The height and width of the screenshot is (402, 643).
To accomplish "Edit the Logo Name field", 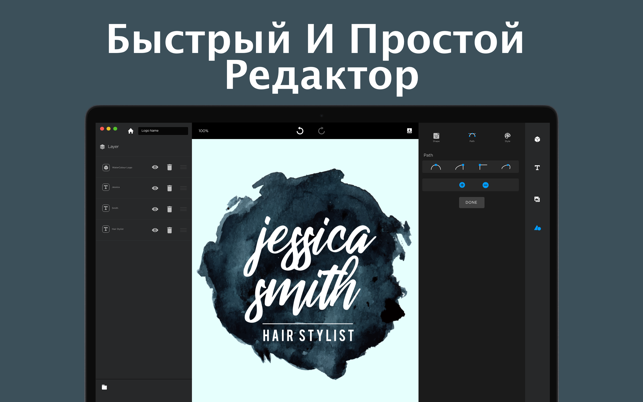I will coord(163,131).
